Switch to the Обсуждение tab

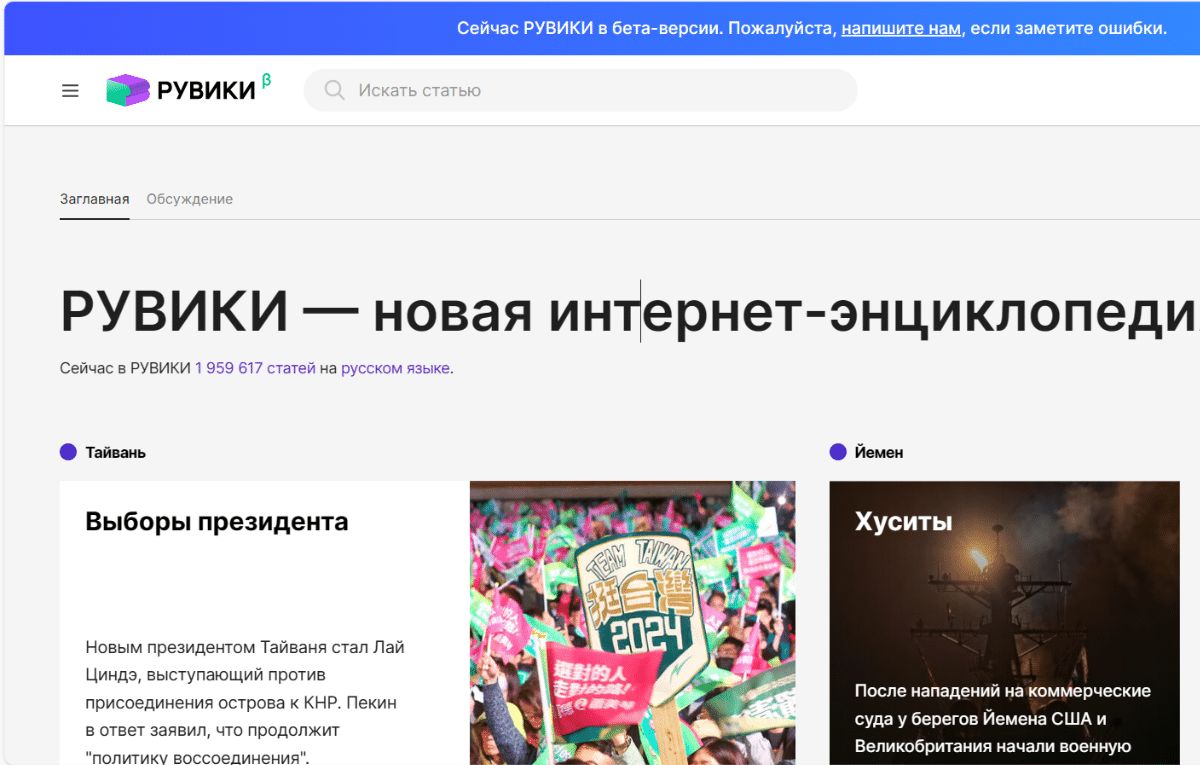tap(189, 199)
